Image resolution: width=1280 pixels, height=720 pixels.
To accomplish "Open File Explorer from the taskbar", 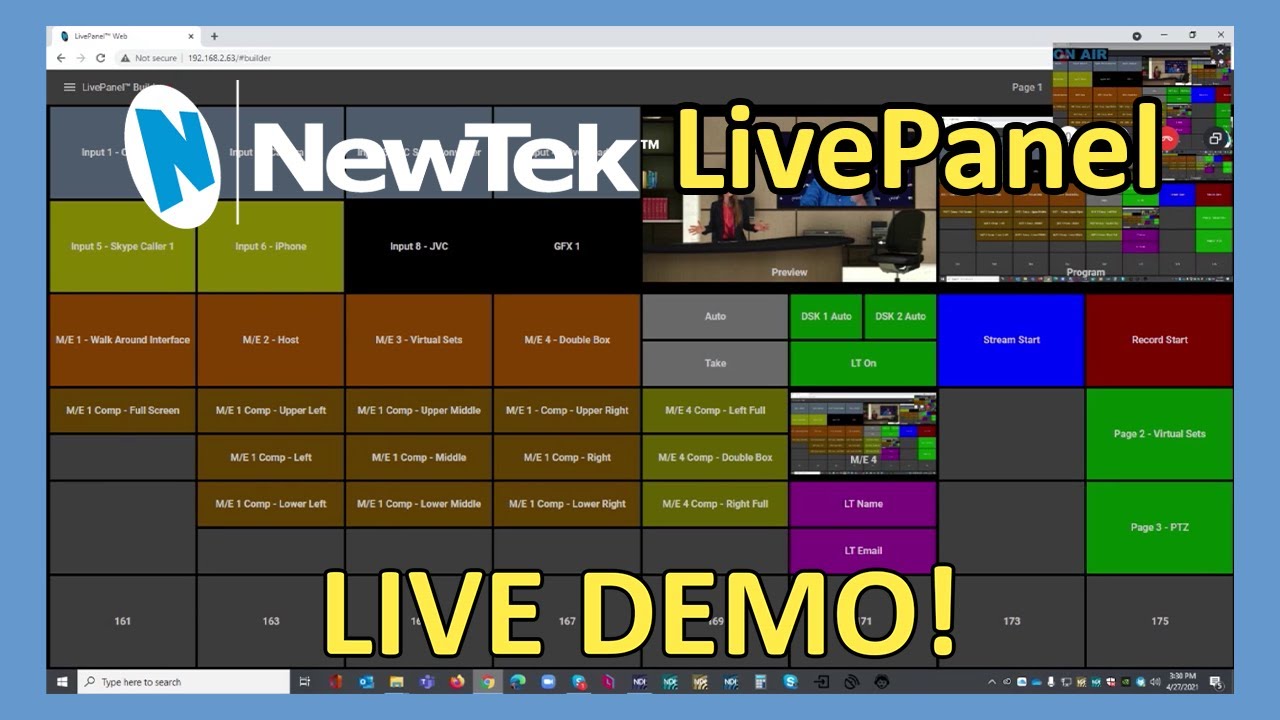I will coord(396,682).
